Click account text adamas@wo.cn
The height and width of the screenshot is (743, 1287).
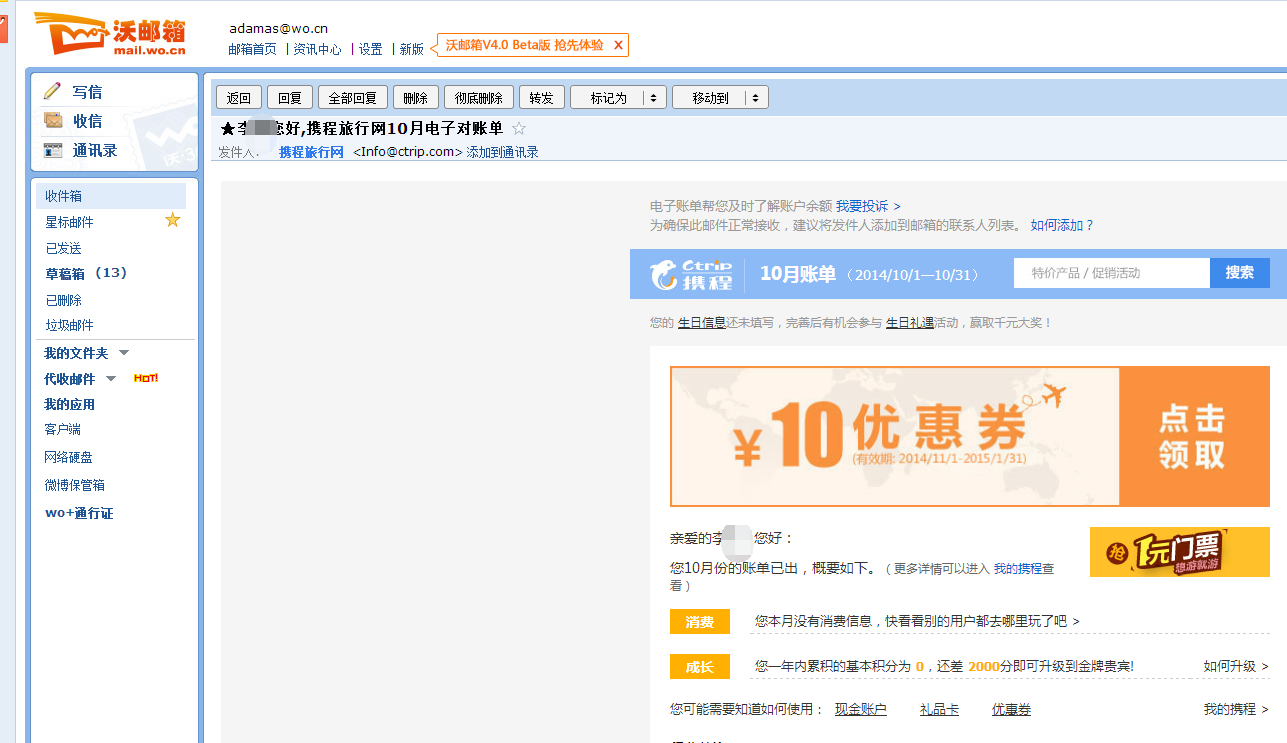(x=278, y=28)
